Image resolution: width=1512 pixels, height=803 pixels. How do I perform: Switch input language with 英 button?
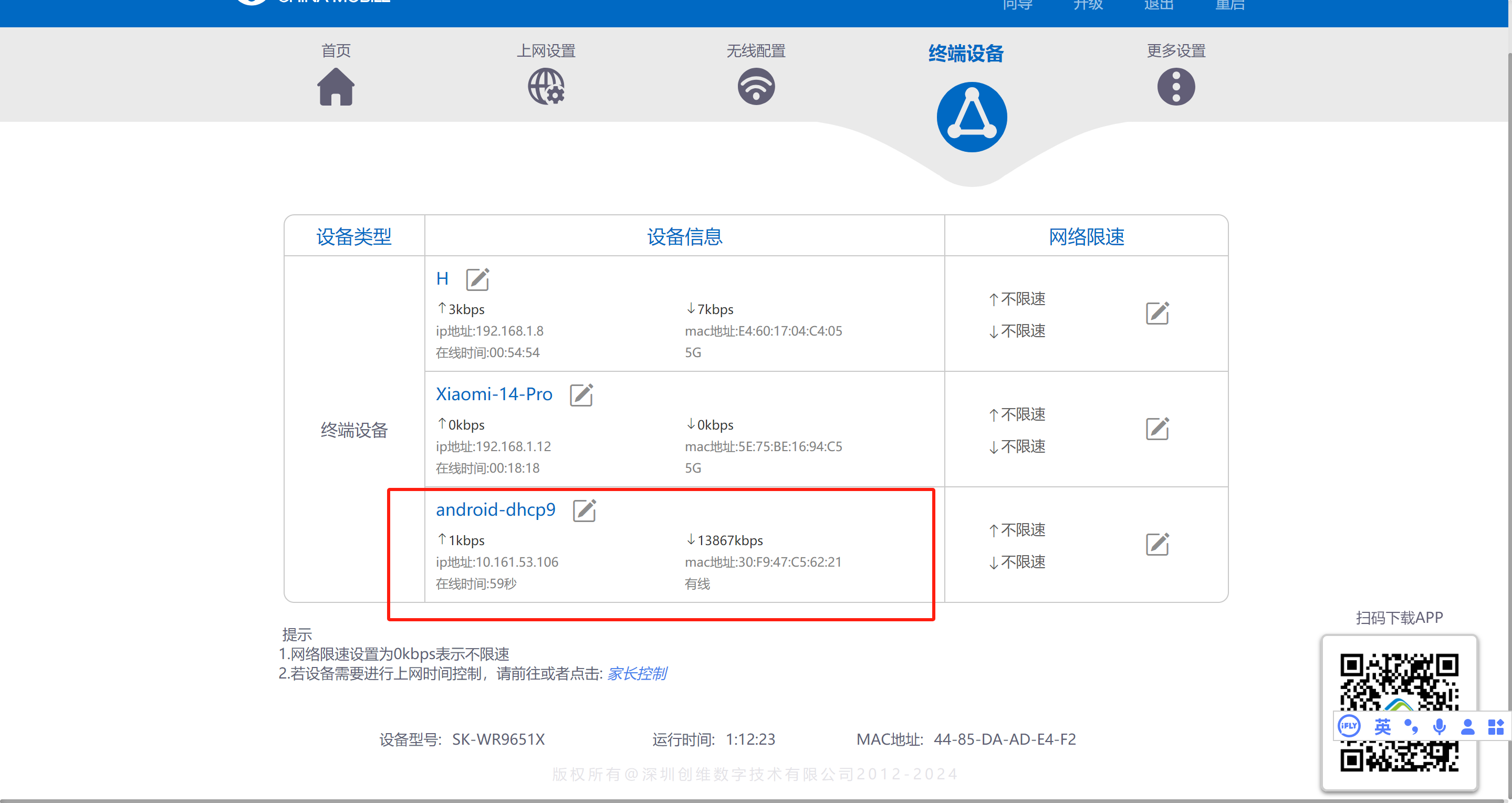point(1382,727)
